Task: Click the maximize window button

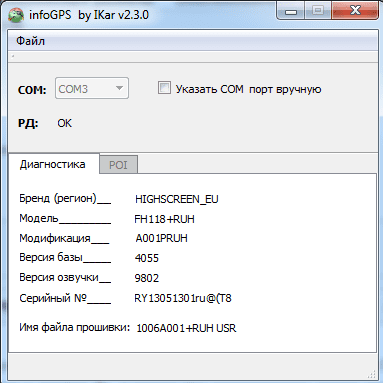Action: click(x=318, y=12)
